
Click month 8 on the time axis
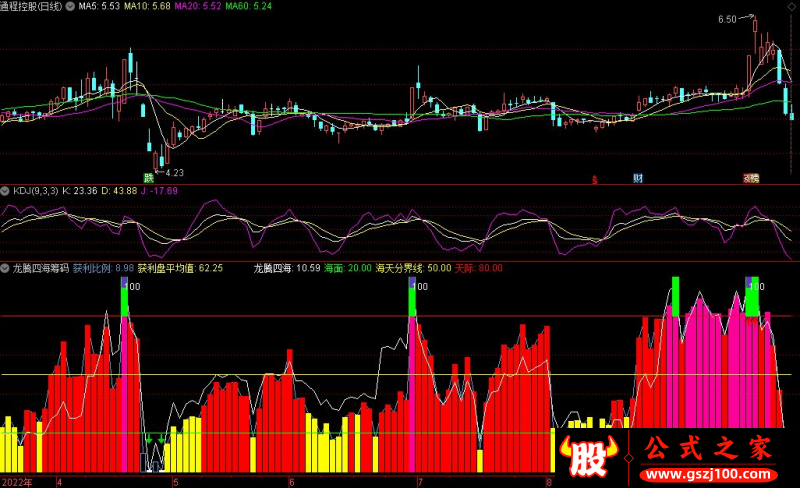pos(549,482)
